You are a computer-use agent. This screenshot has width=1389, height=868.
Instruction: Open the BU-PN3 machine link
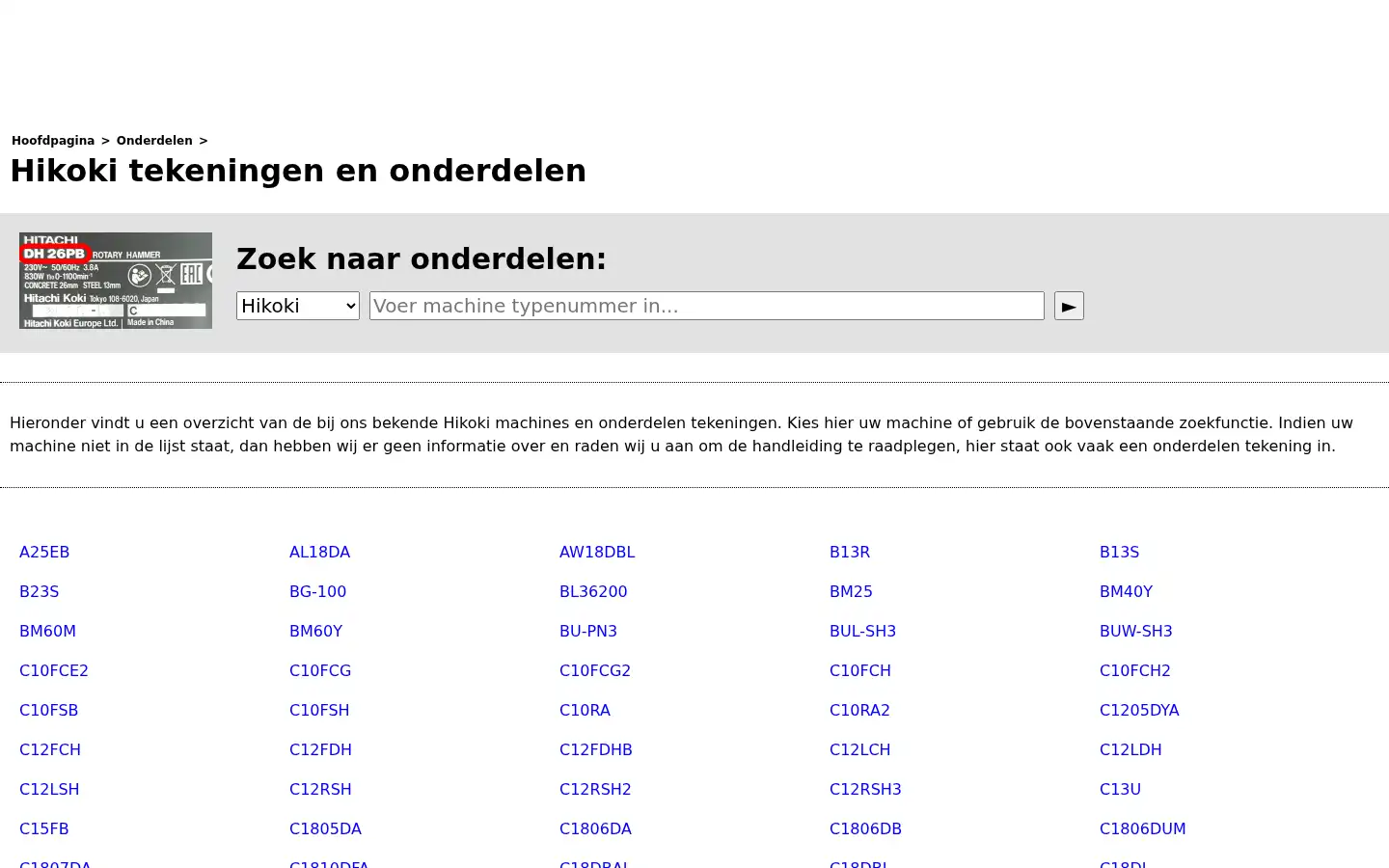588,632
